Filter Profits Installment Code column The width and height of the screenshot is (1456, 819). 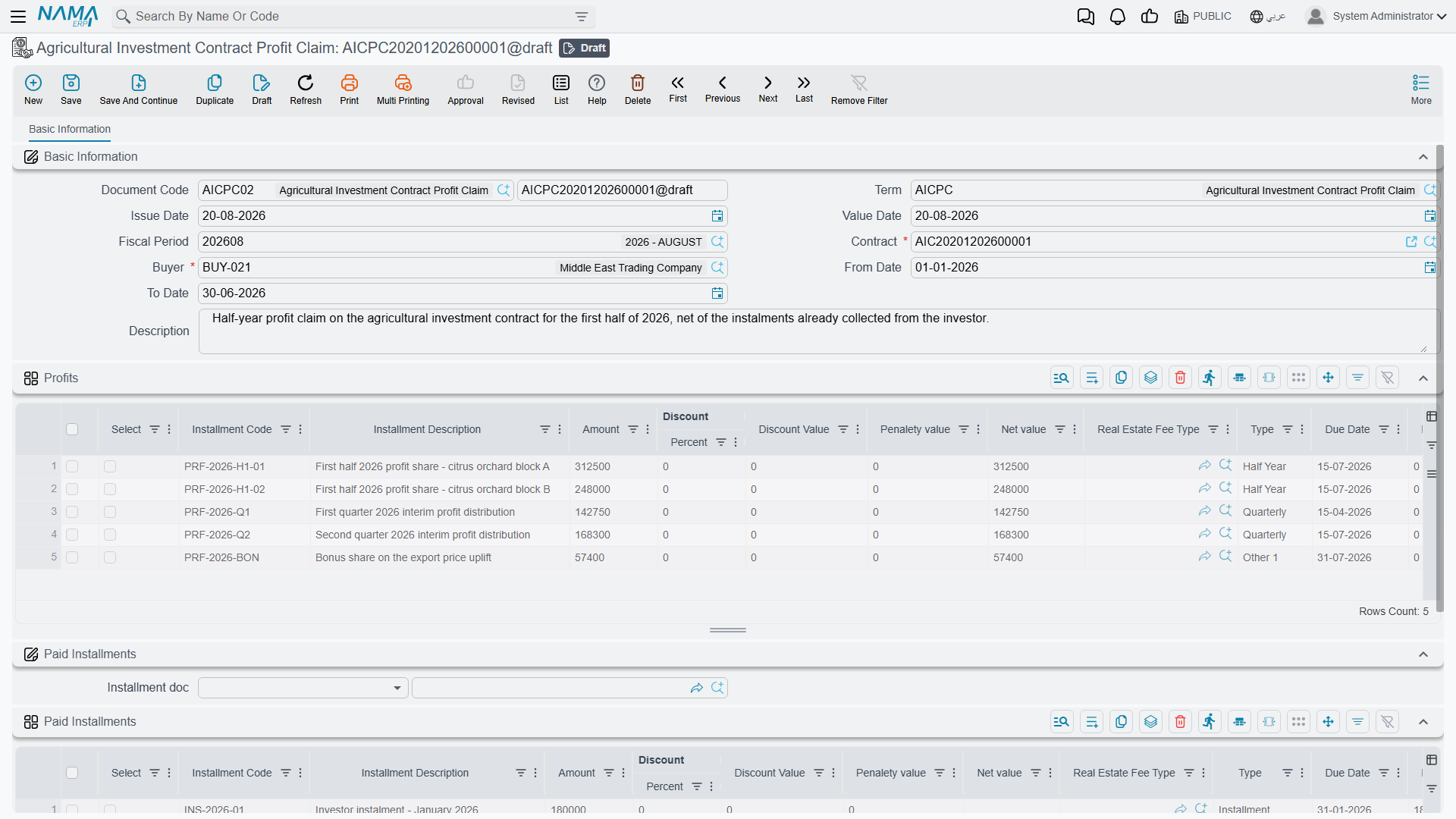click(286, 429)
